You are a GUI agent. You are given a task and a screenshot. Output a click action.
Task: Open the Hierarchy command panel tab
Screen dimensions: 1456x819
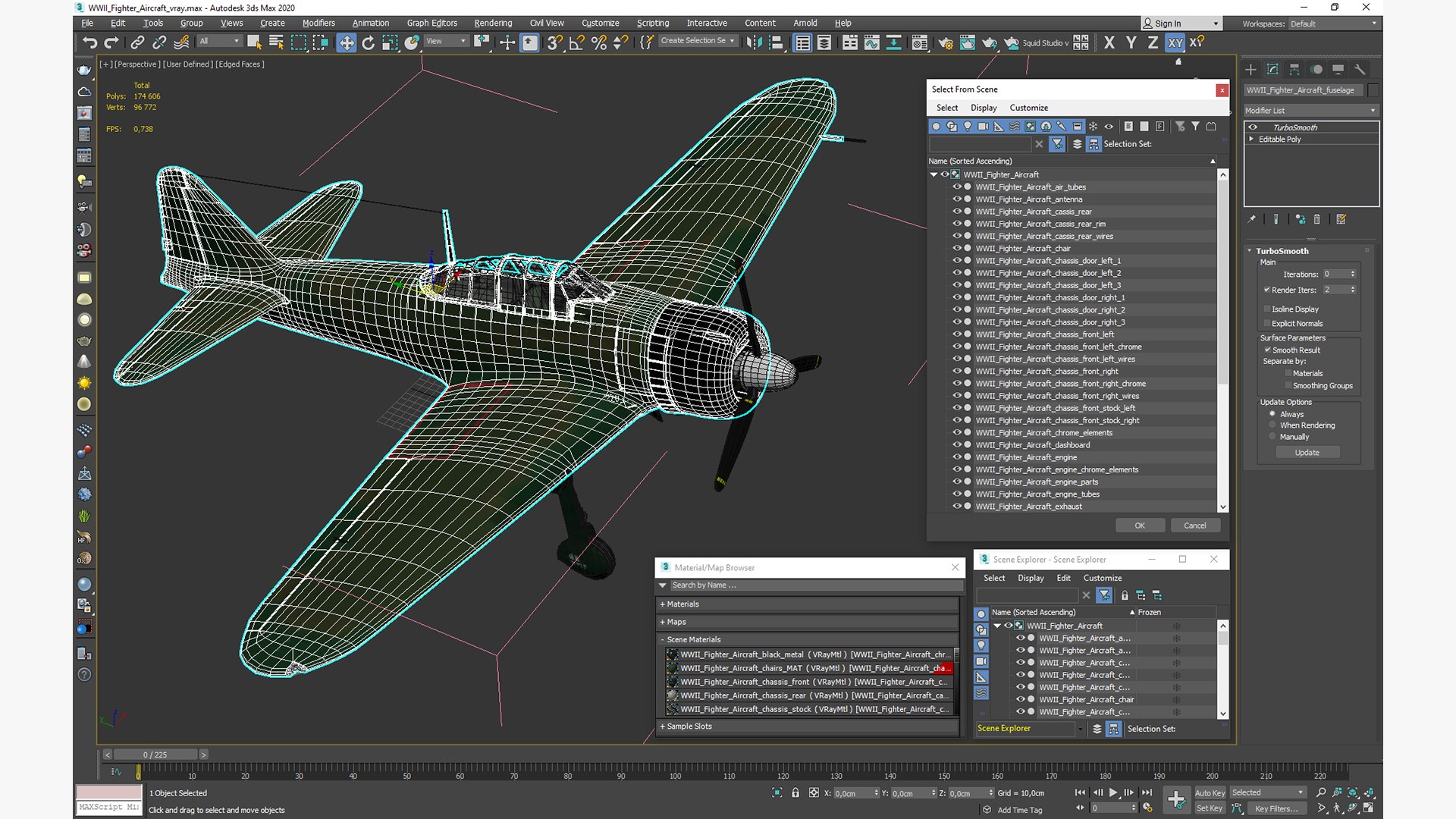tap(1294, 70)
